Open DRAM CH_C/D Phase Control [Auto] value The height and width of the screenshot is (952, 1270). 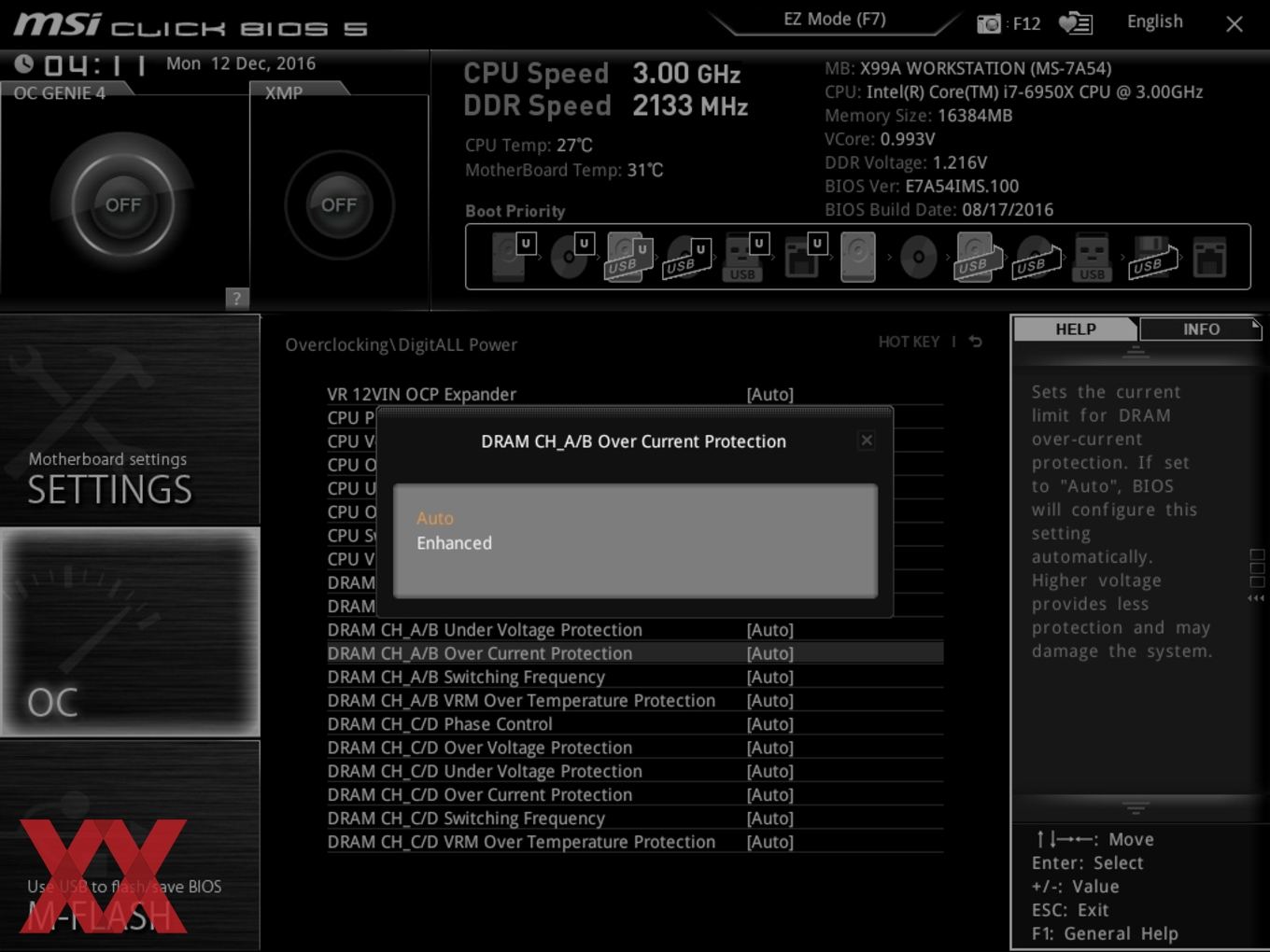pos(770,724)
